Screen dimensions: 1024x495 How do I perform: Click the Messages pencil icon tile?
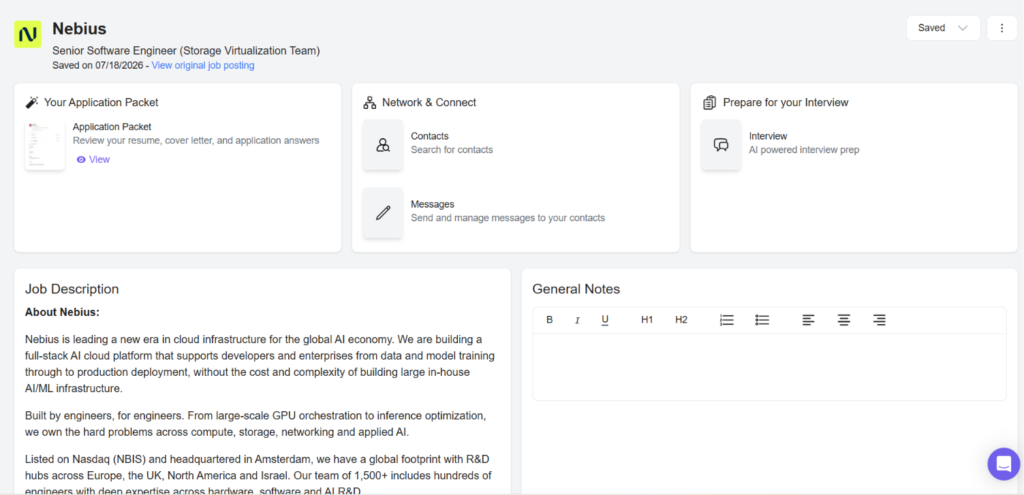[x=383, y=213]
